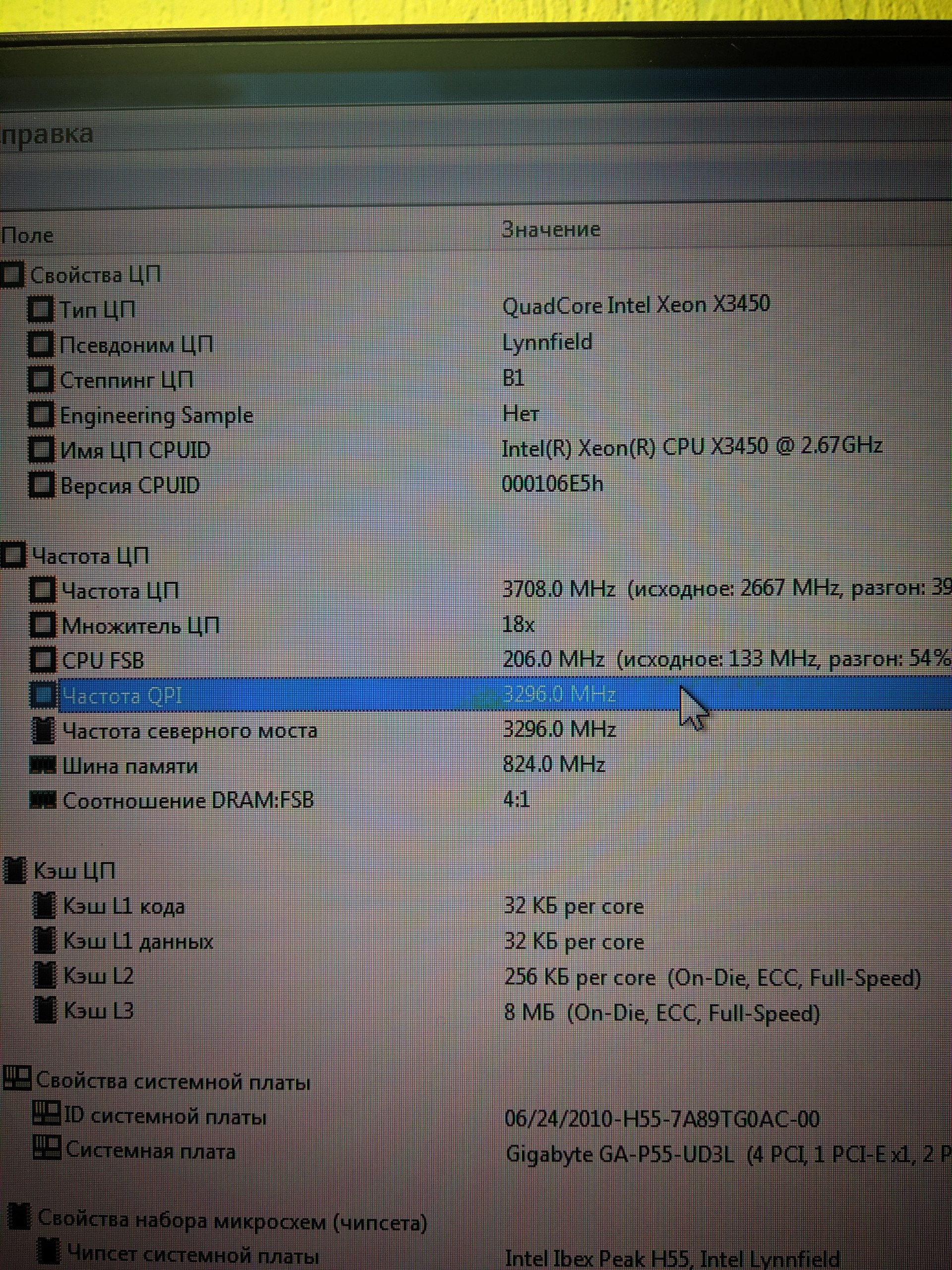952x1270 pixels.
Task: Select the Частота ЦП row under the frequency section
Action: coord(120,591)
